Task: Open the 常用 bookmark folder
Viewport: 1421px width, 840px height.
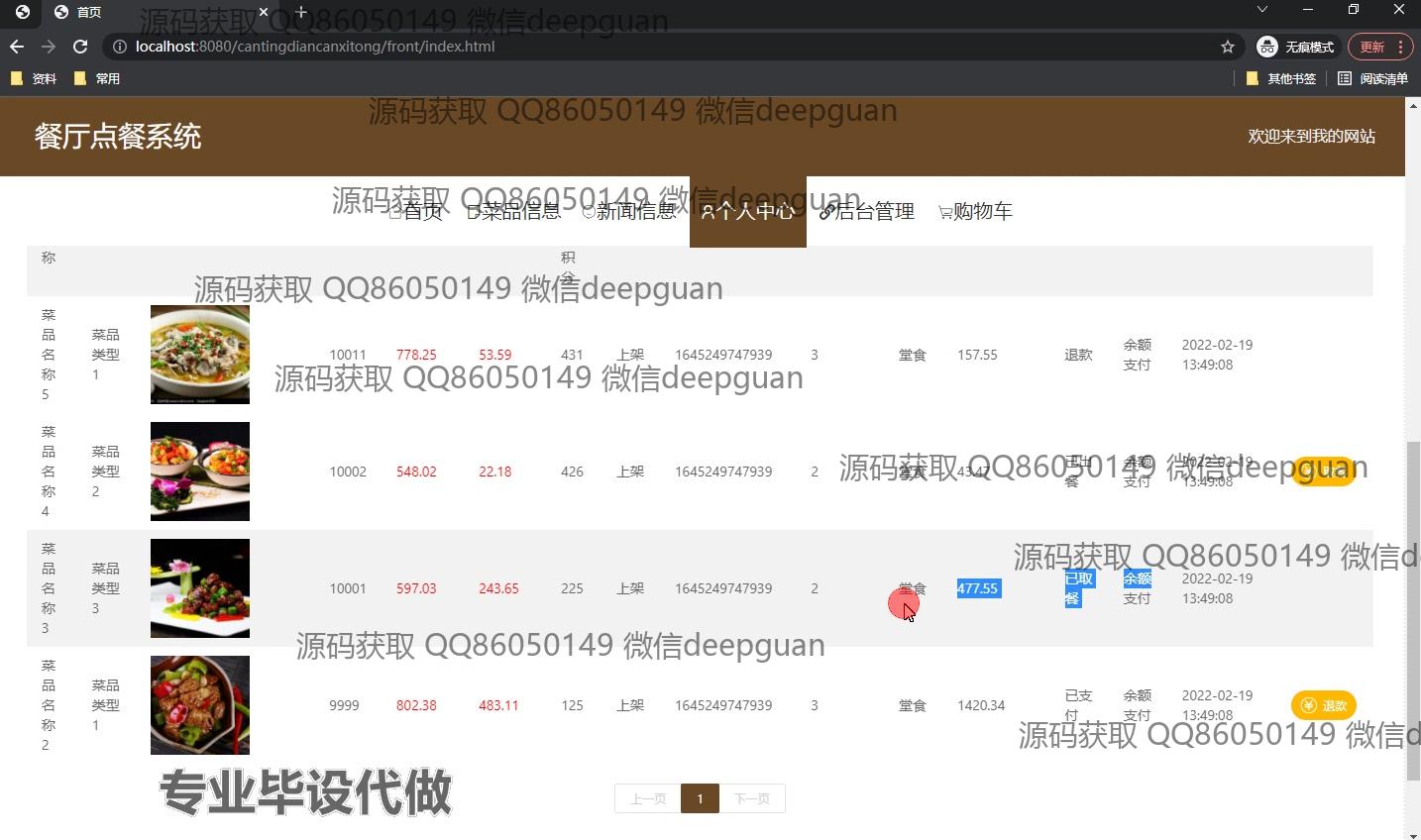Action: 97,78
